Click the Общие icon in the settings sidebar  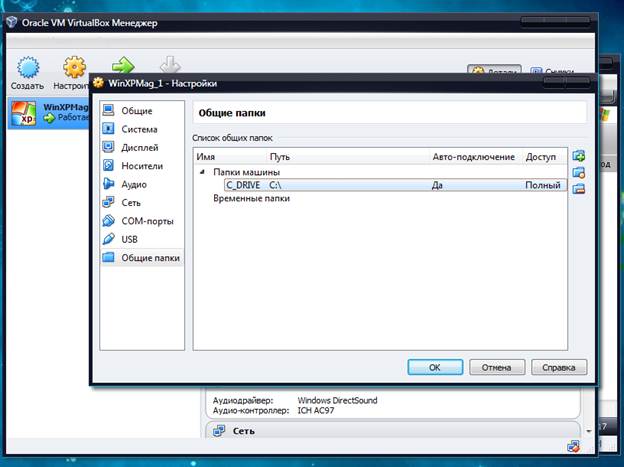108,110
